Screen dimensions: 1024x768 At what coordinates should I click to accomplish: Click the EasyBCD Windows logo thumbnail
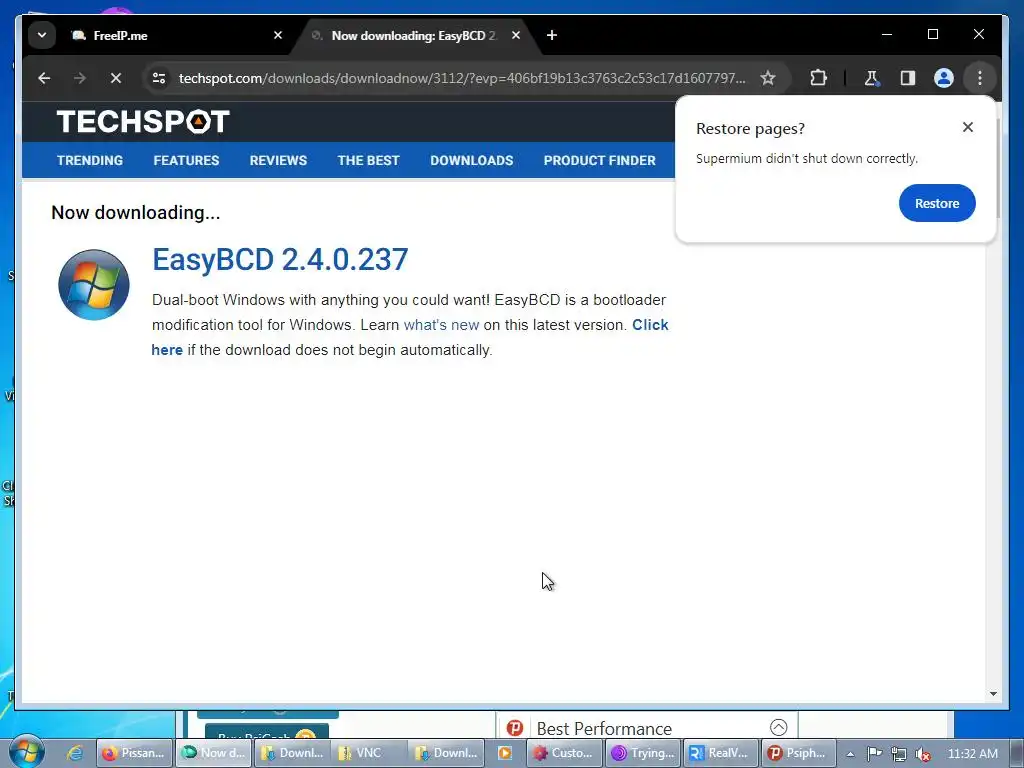[x=93, y=285]
